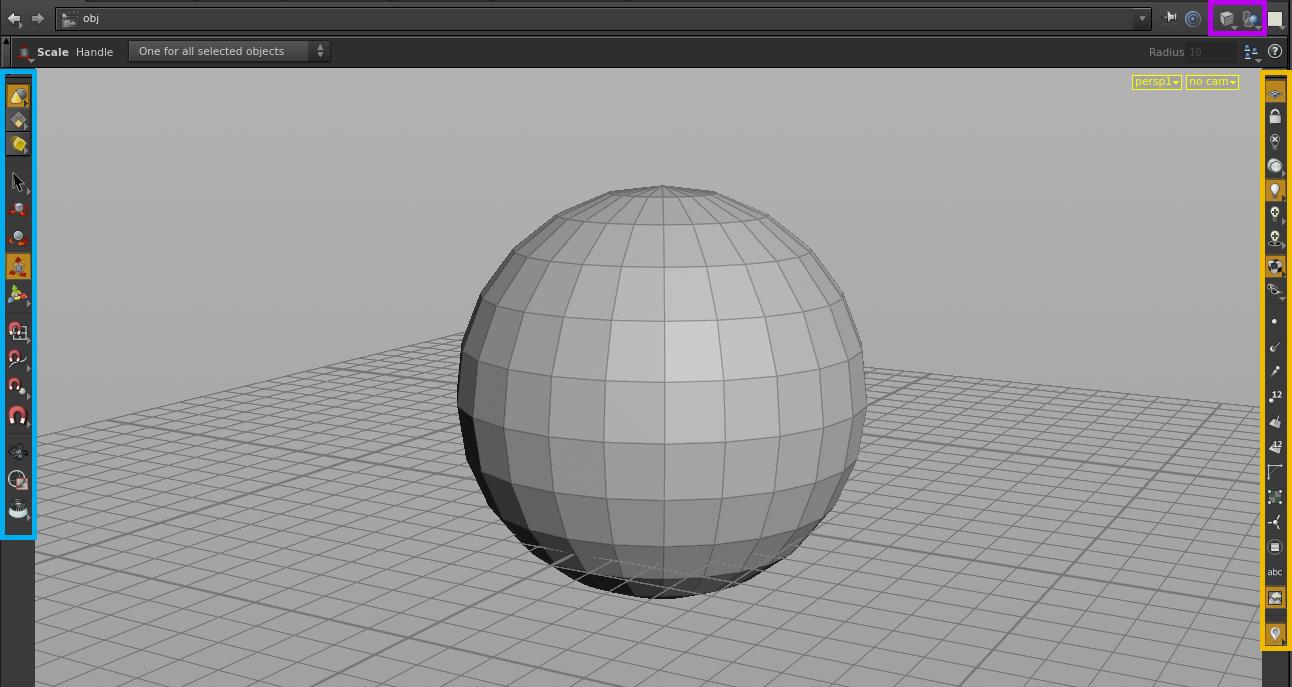Viewport: 1292px width, 687px height.
Task: Open the globe network dropdown icon
Action: coord(1251,18)
